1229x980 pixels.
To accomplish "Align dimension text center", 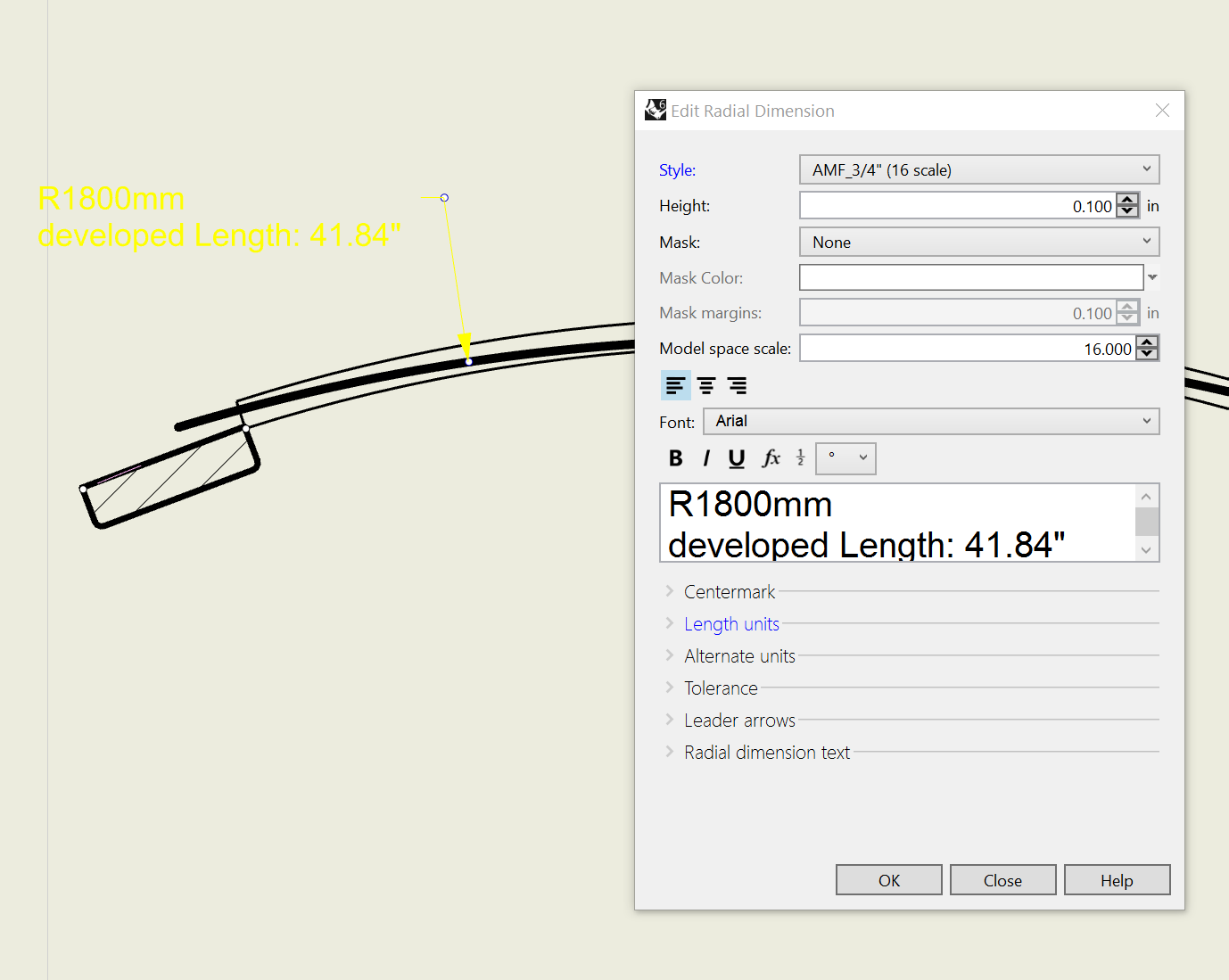I will [x=706, y=385].
